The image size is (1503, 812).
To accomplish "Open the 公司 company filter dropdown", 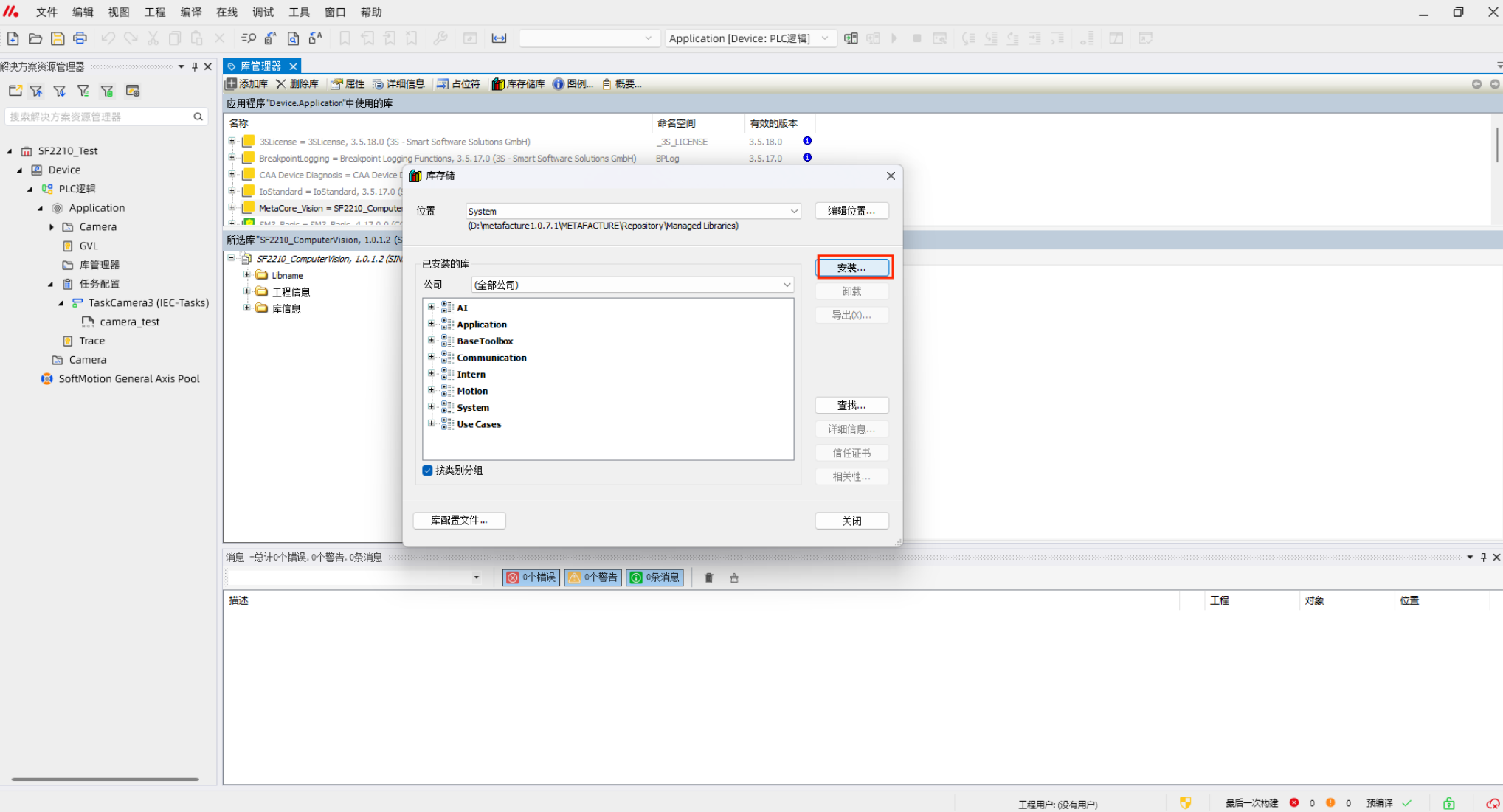I will [x=787, y=285].
